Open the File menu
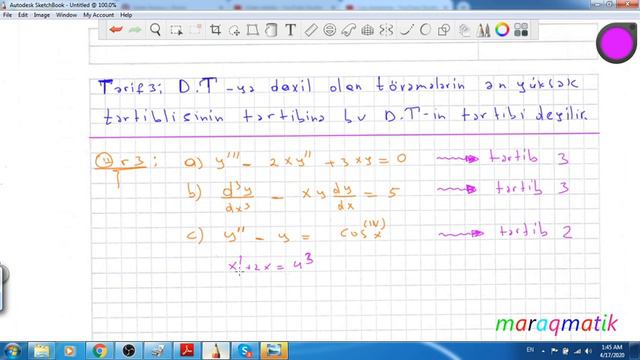640x360 pixels. click(7, 15)
